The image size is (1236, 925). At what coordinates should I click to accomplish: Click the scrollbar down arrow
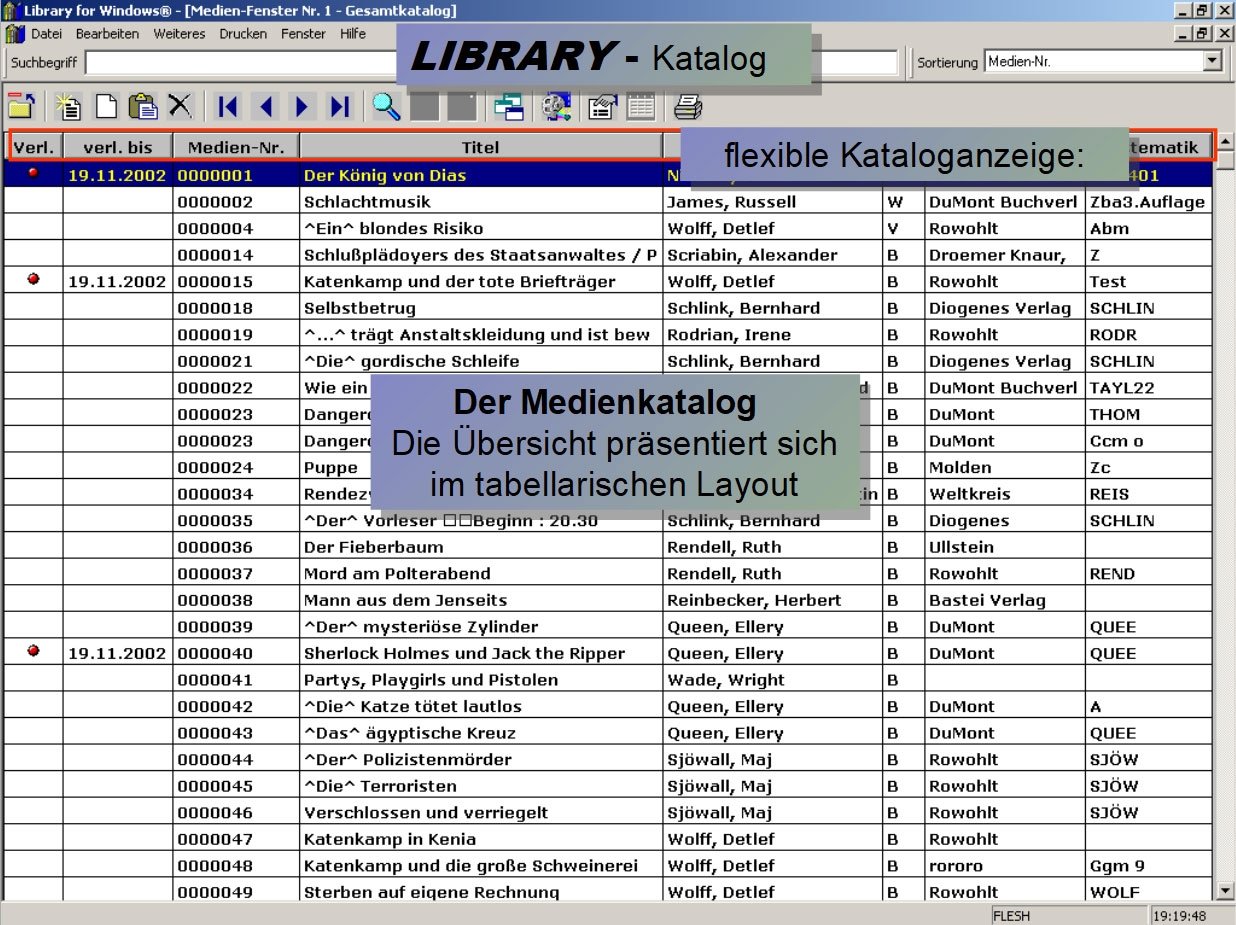[1225, 890]
